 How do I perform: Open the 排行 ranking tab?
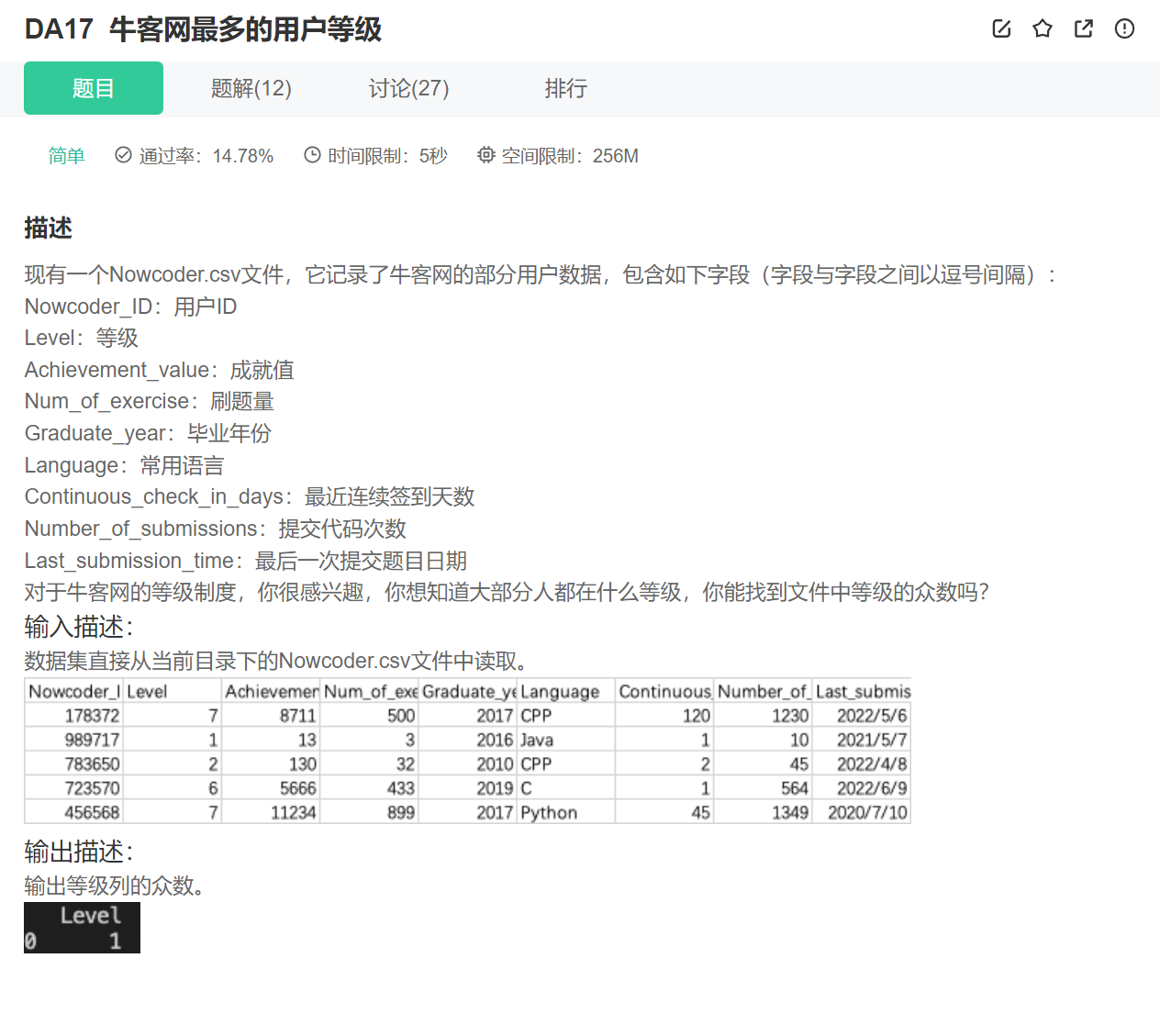coord(566,88)
